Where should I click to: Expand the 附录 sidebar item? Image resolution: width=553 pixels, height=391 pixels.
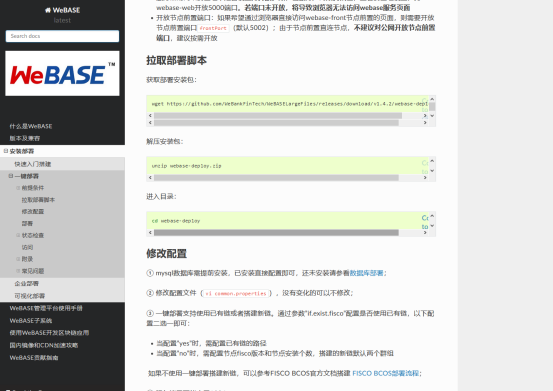tap(18, 259)
